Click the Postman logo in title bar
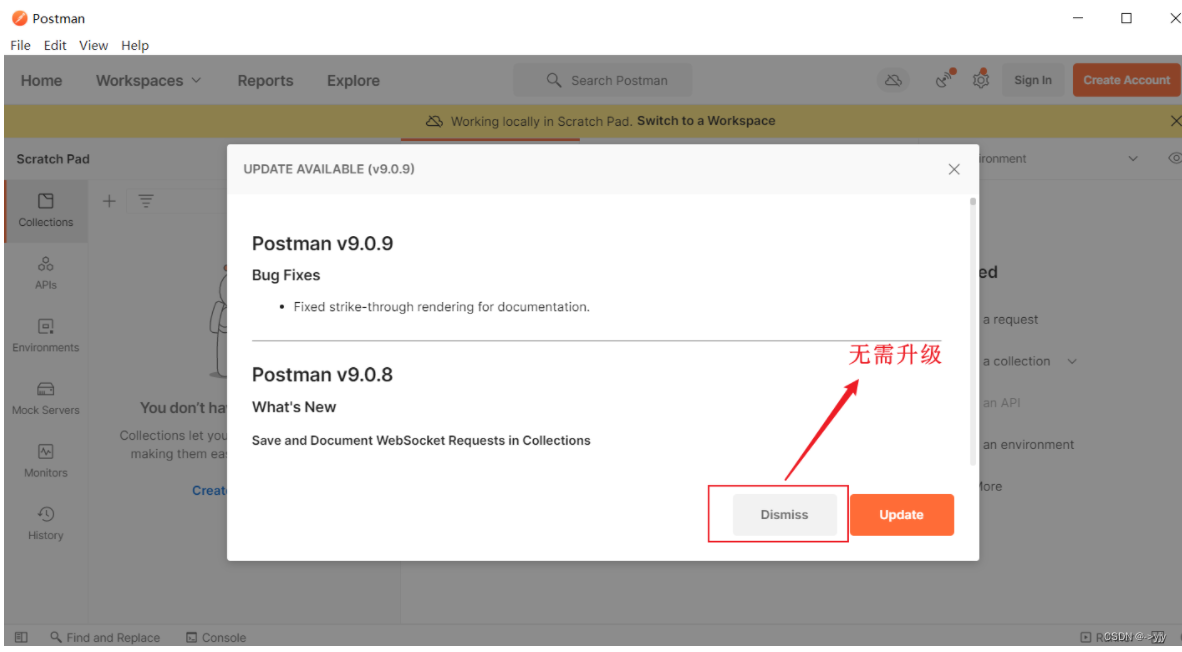Image resolution: width=1182 pixels, height=652 pixels. pyautogui.click(x=20, y=18)
